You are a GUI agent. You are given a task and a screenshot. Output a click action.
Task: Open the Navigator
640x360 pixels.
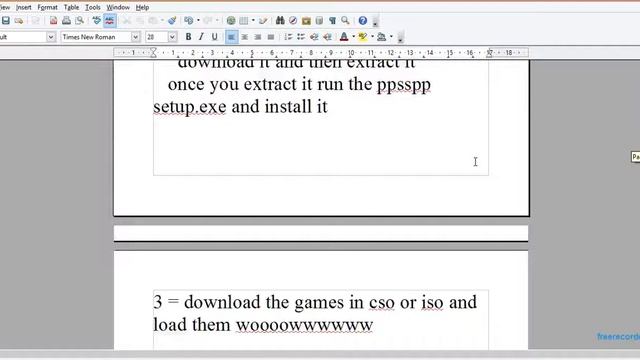293,20
